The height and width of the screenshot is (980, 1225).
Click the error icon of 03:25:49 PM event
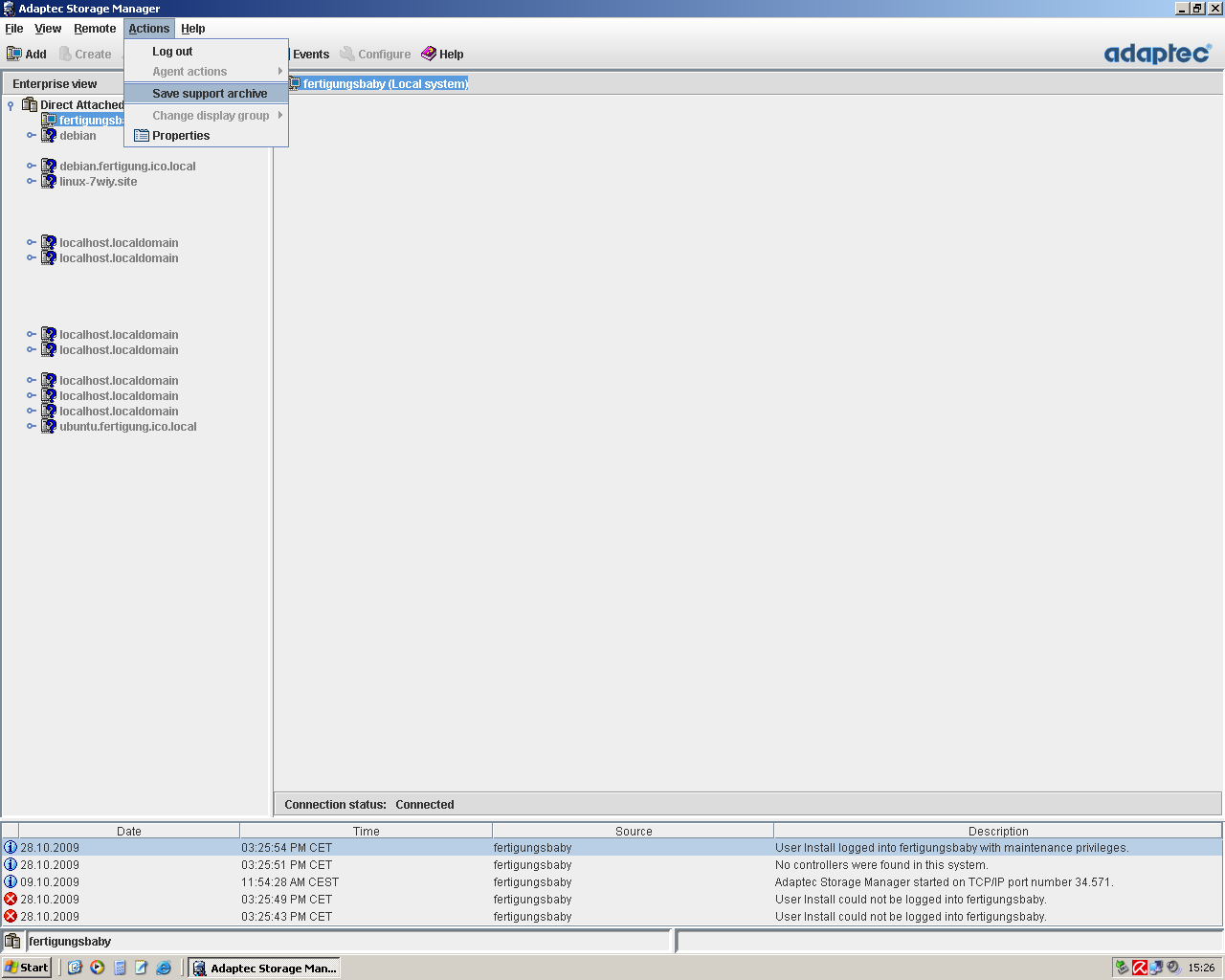coord(11,899)
